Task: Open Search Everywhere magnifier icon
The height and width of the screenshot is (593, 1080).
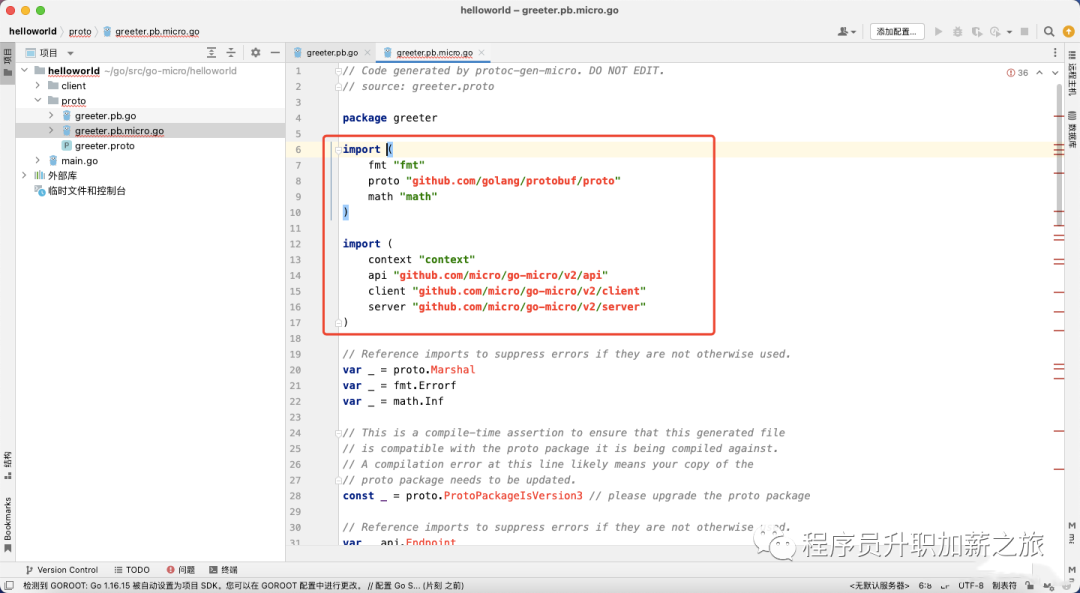Action: click(x=1049, y=32)
